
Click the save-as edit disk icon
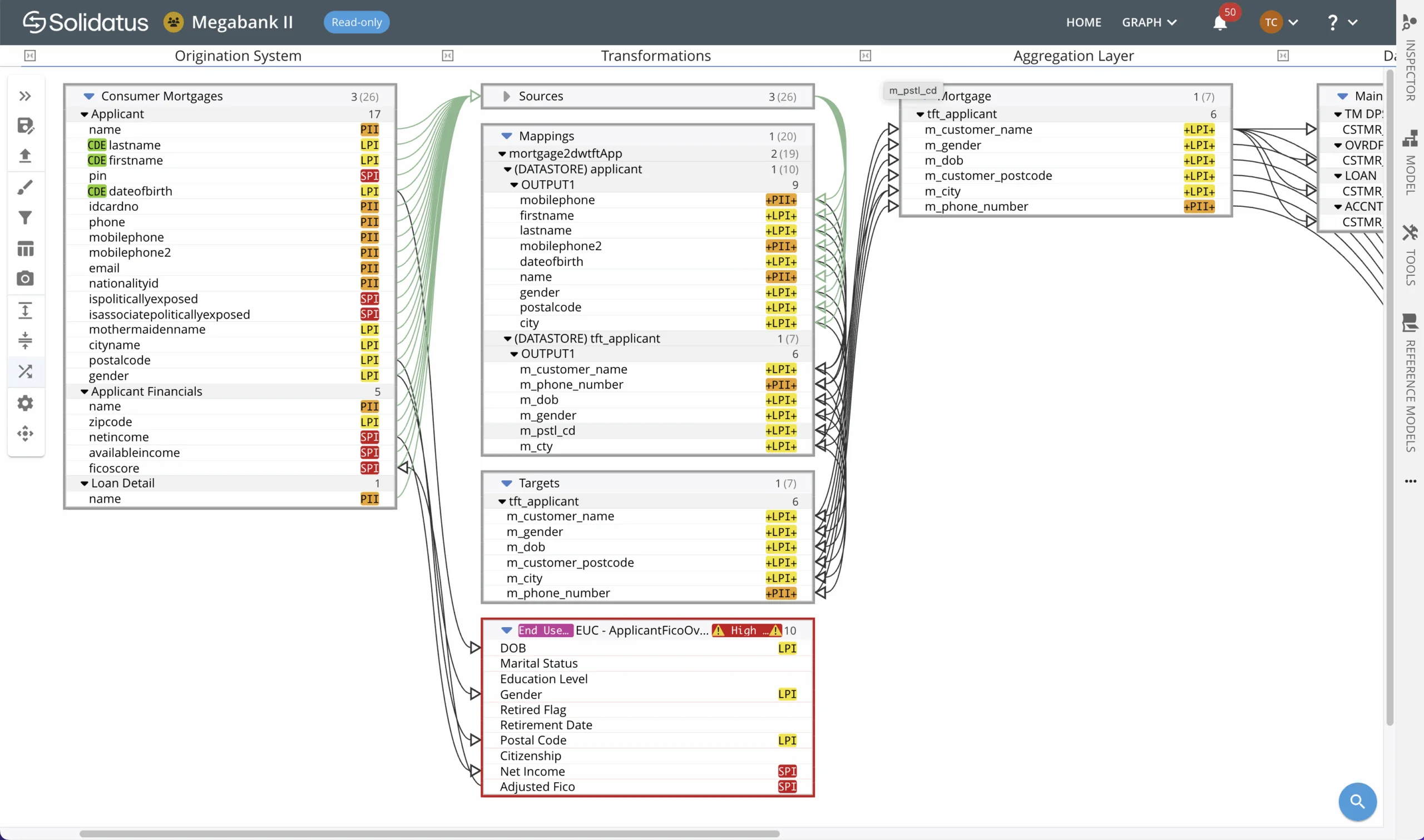coord(25,126)
